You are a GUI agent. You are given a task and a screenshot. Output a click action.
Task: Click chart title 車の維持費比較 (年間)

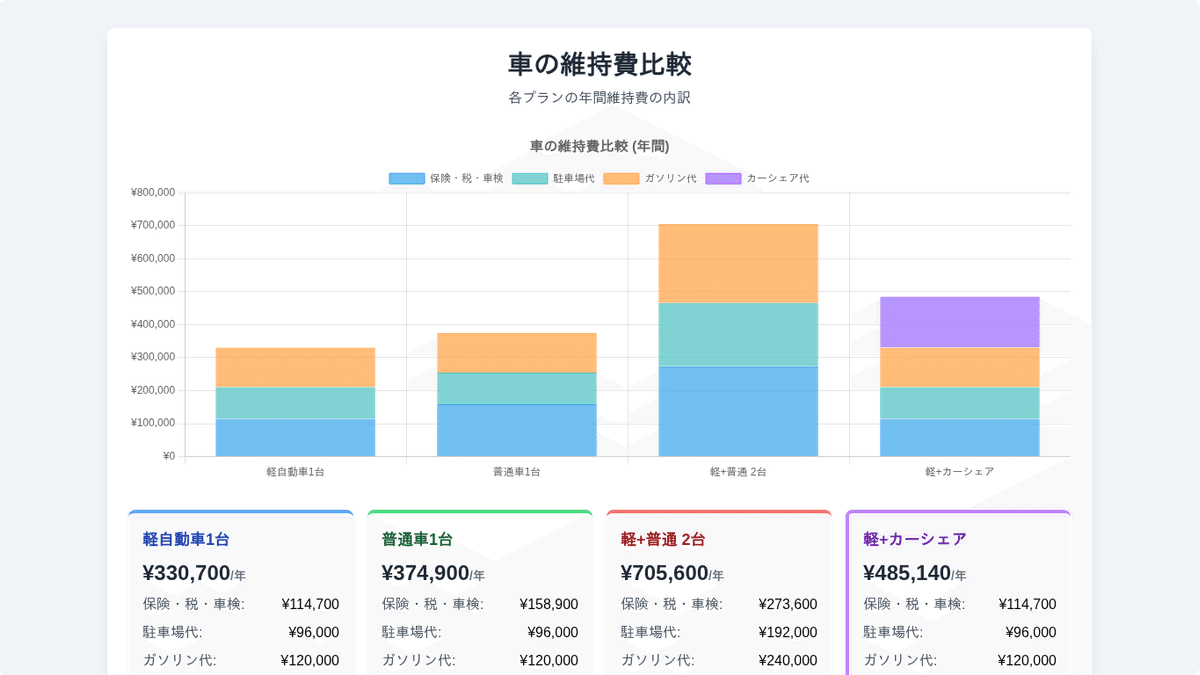point(599,146)
